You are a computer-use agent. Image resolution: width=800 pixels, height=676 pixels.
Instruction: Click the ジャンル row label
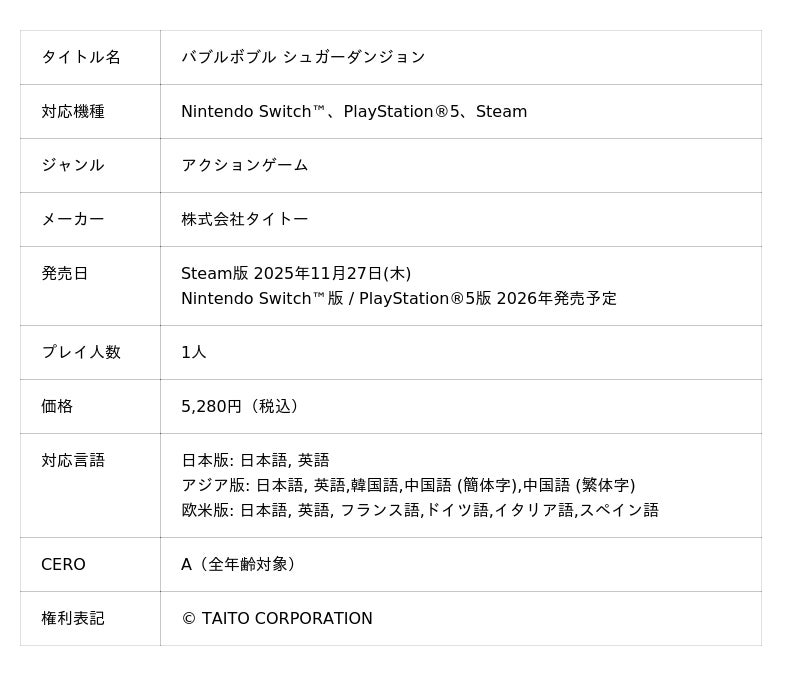pyautogui.click(x=73, y=165)
